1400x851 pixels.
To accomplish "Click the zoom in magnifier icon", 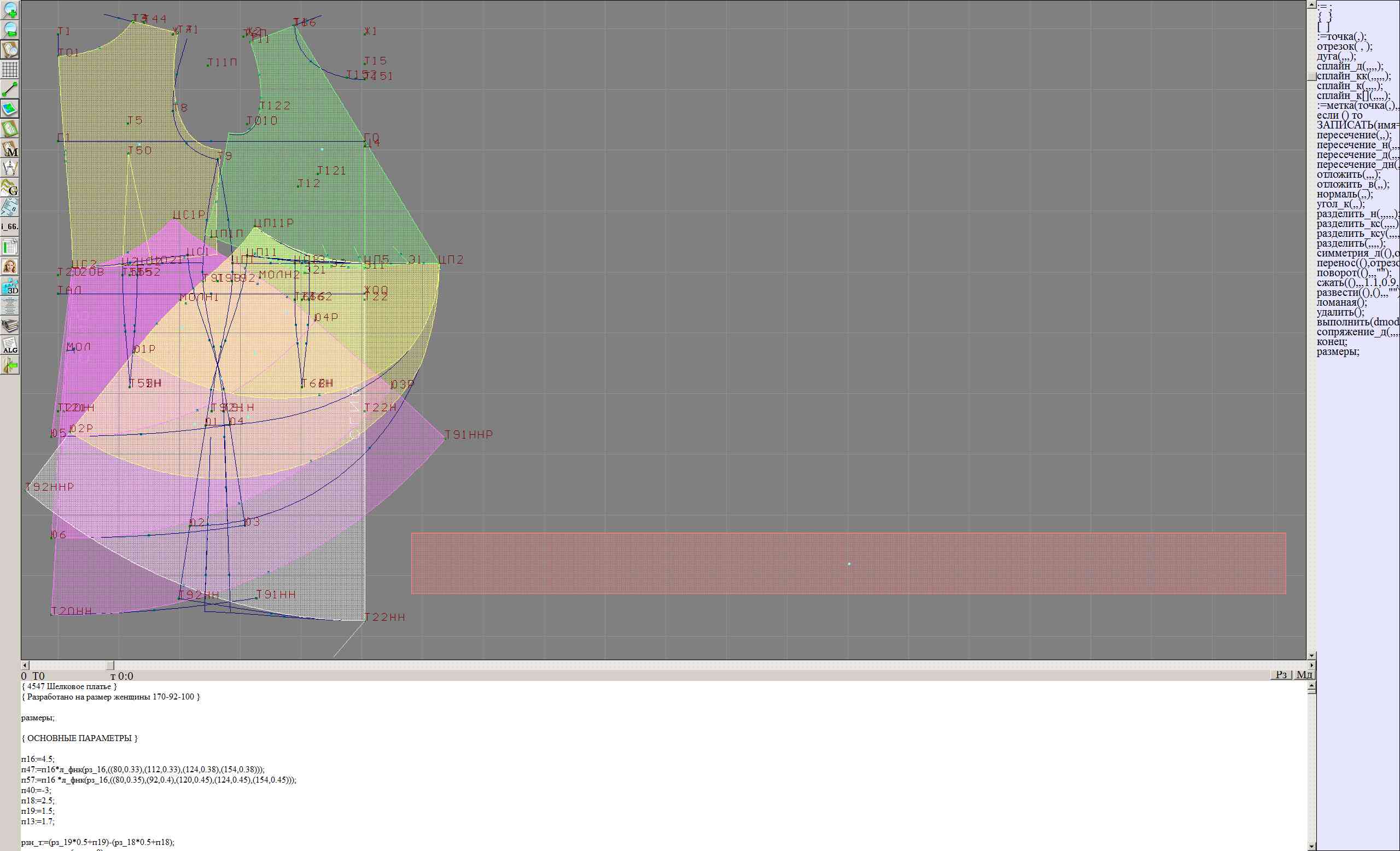I will point(10,10).
